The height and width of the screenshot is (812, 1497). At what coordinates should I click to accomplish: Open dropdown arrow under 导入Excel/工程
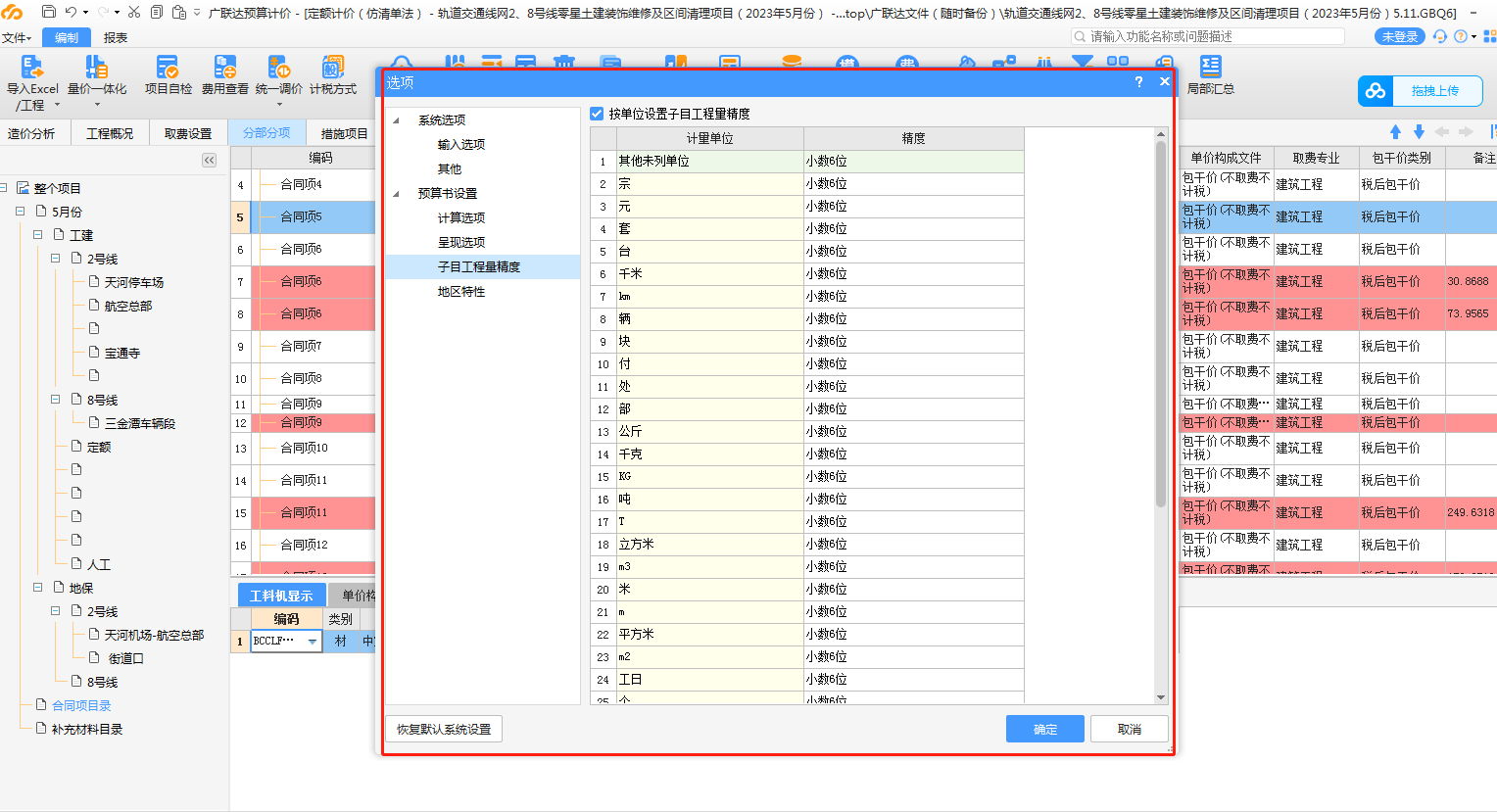pos(57,105)
